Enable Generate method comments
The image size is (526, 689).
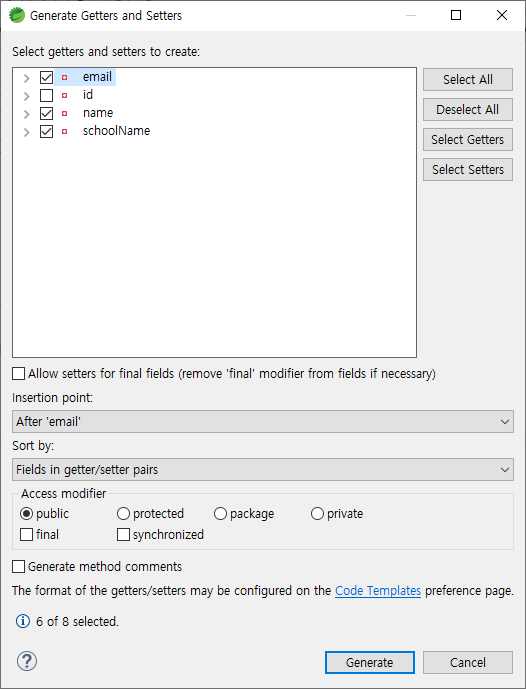(18, 566)
